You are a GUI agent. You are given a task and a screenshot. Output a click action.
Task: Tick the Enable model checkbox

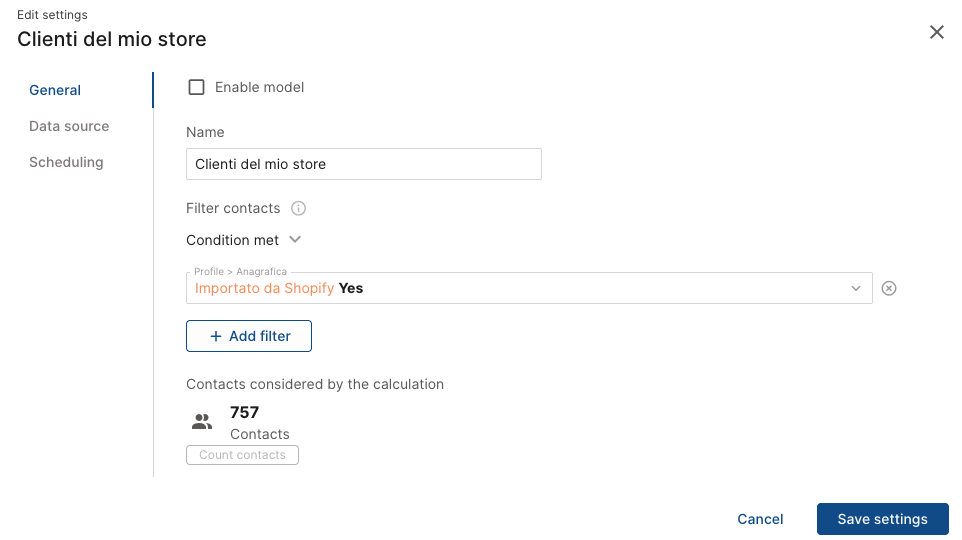pyautogui.click(x=197, y=87)
